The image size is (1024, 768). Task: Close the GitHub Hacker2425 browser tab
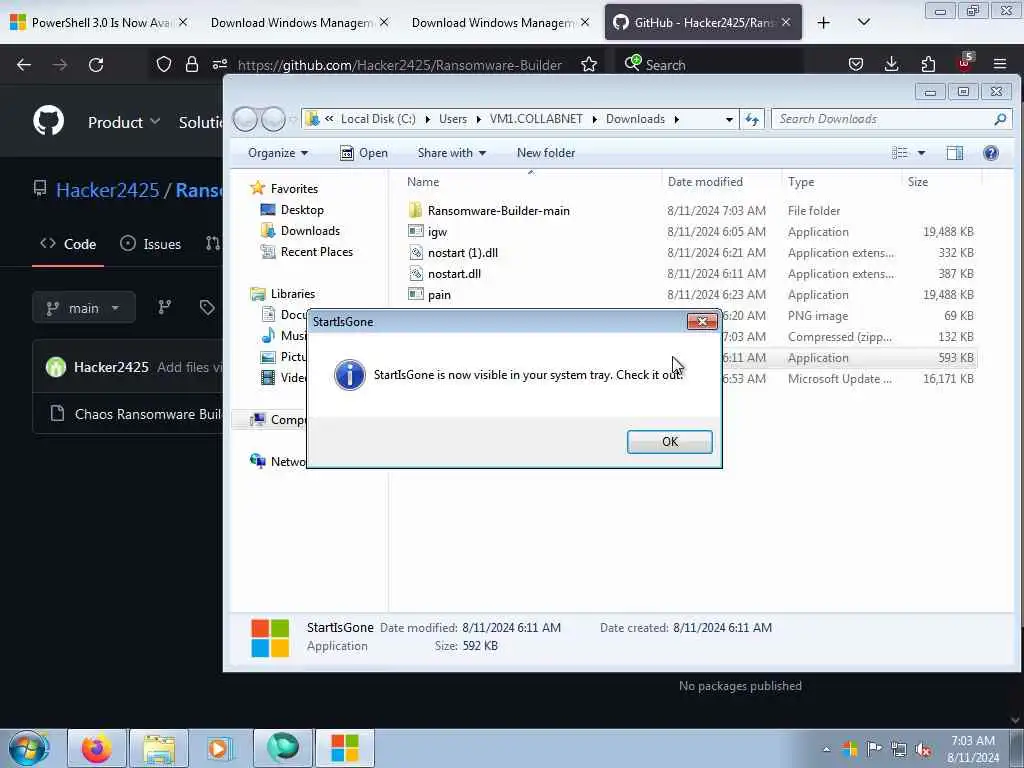pos(786,23)
